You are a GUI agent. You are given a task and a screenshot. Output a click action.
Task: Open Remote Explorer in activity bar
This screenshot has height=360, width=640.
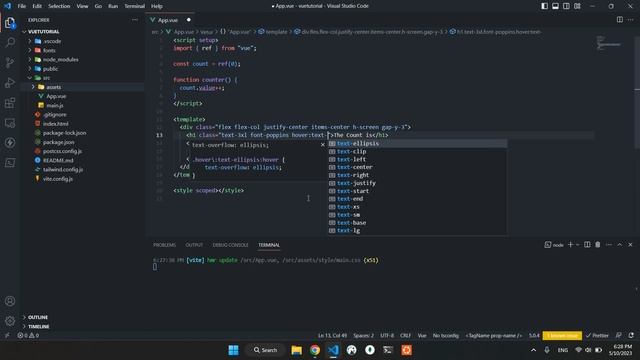click(x=10, y=122)
